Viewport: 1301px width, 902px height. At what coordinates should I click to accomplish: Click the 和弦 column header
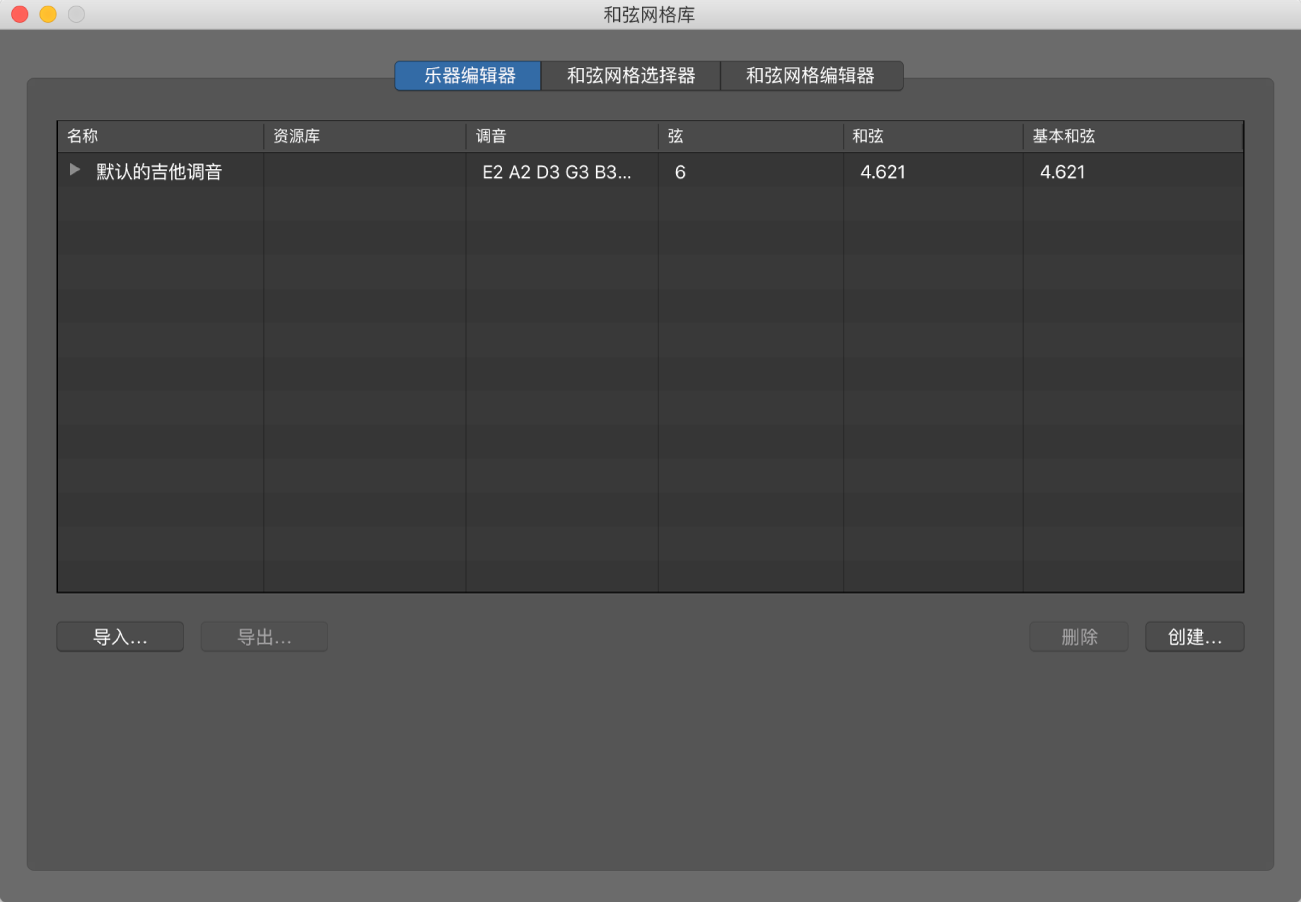[933, 137]
